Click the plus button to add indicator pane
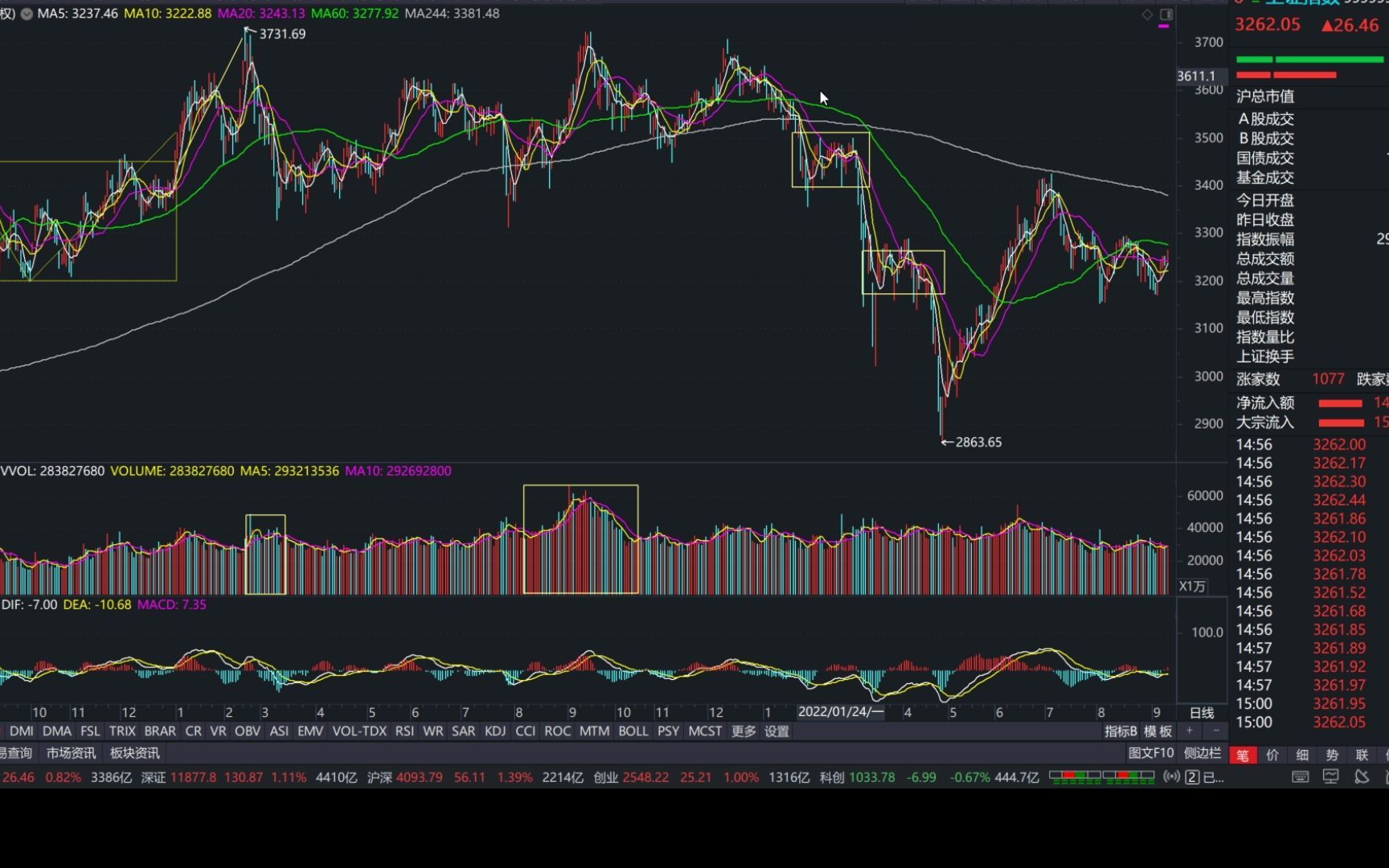Image resolution: width=1389 pixels, height=868 pixels. [x=1189, y=731]
